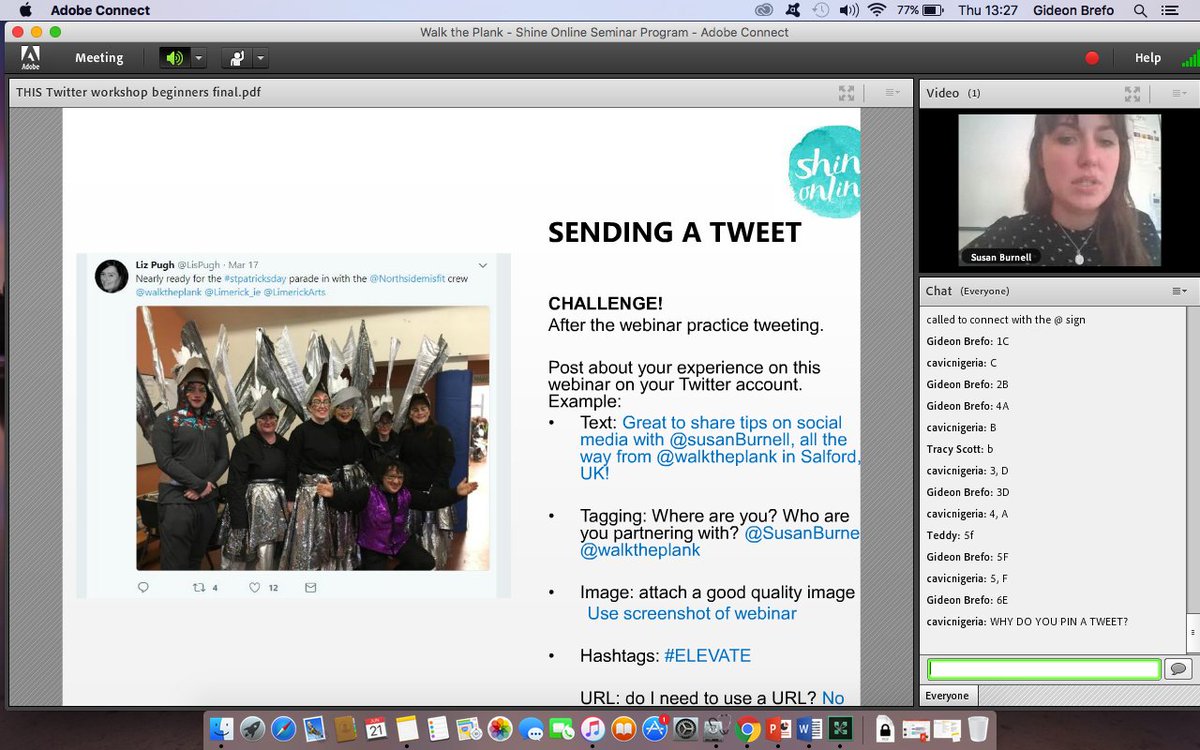The width and height of the screenshot is (1200, 750).
Task: Open Google Chrome from the Dock
Action: (x=746, y=728)
